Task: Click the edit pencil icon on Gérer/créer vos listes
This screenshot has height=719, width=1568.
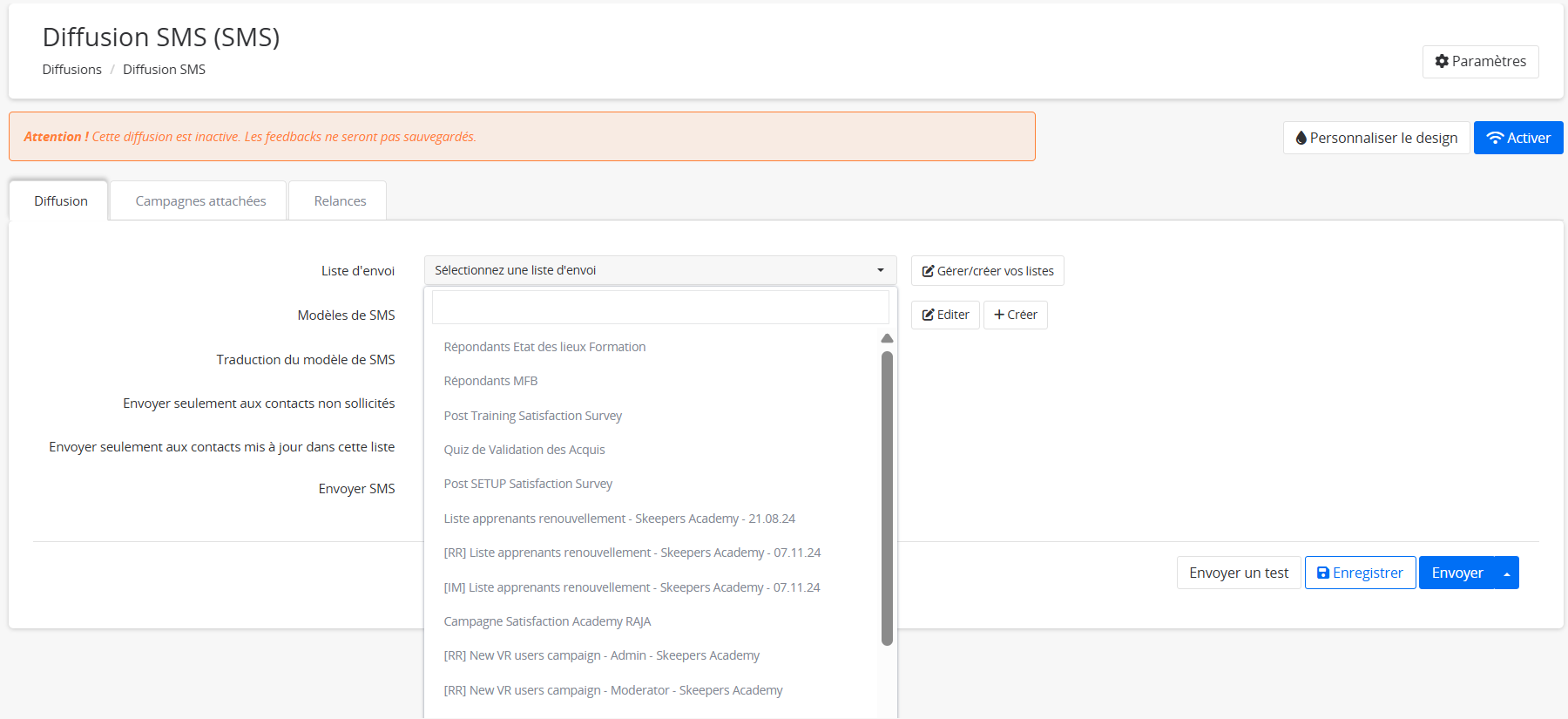Action: [928, 271]
